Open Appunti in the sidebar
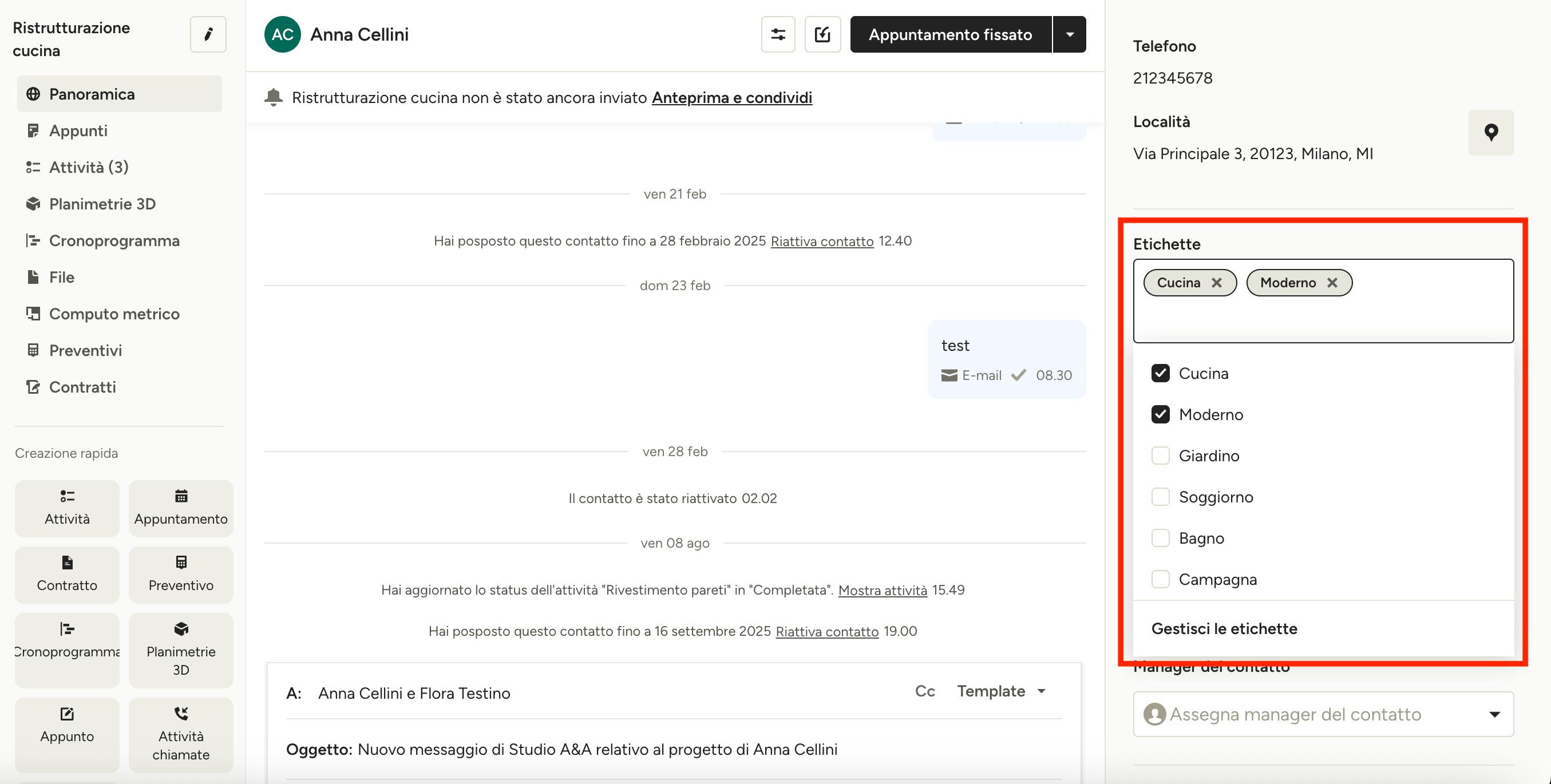 [x=119, y=130]
